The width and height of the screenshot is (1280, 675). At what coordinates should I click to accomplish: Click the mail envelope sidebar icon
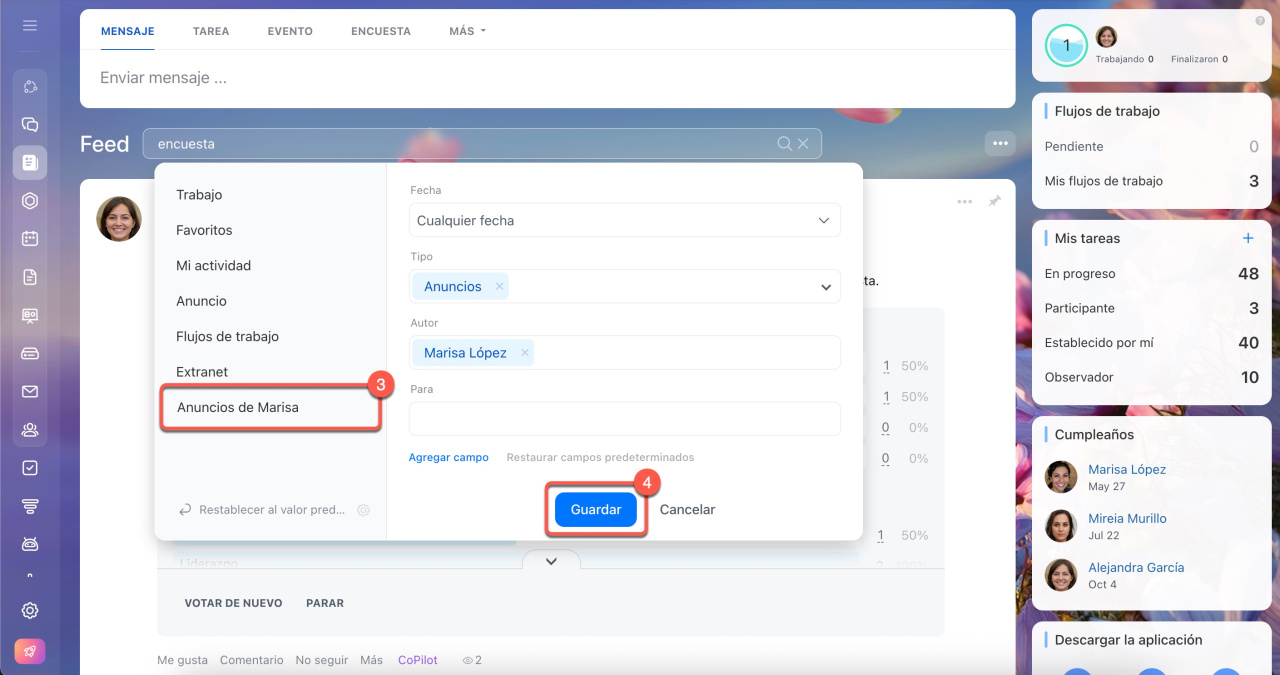pos(30,391)
